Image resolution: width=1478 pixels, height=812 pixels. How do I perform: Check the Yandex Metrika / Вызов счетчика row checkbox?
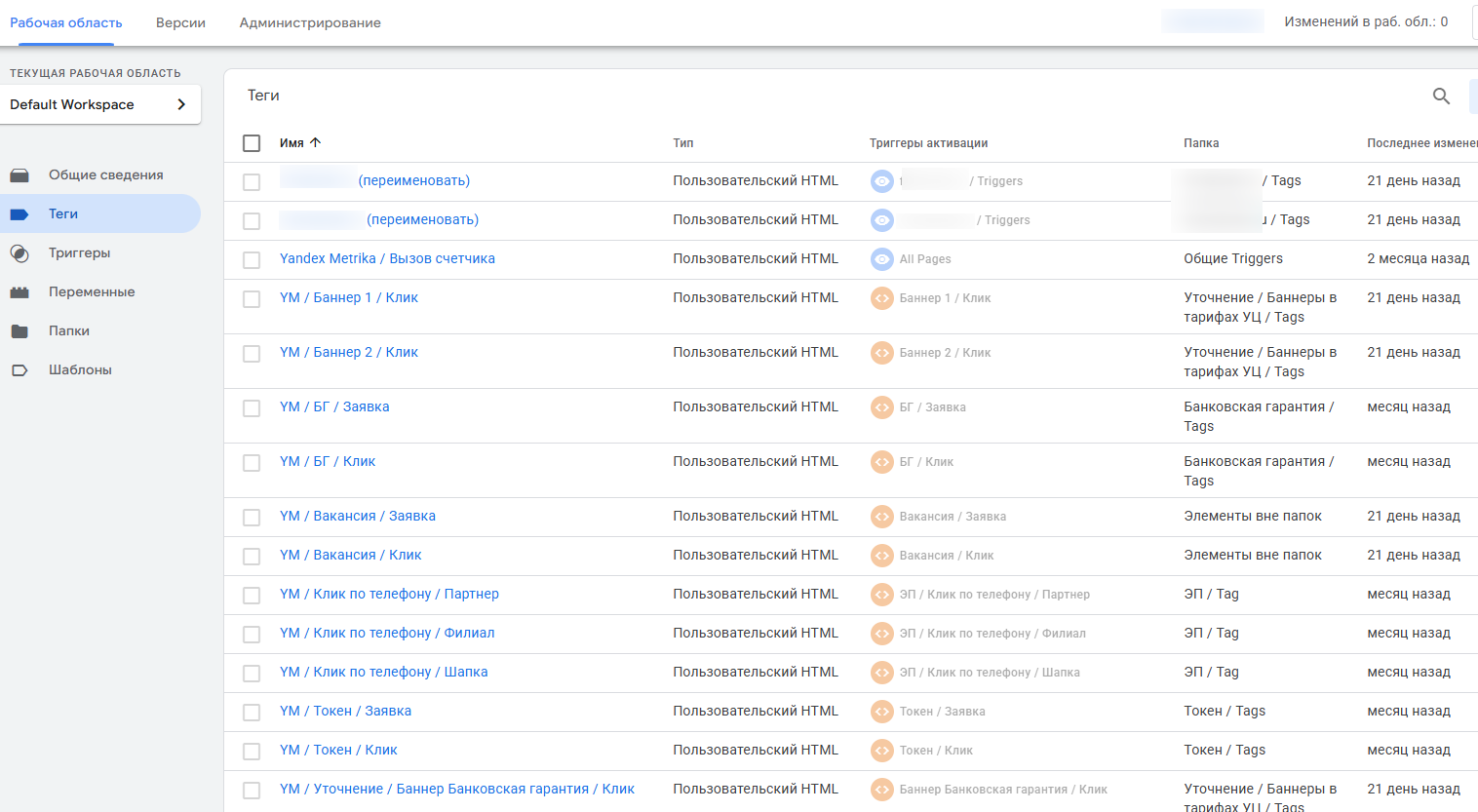click(251, 258)
